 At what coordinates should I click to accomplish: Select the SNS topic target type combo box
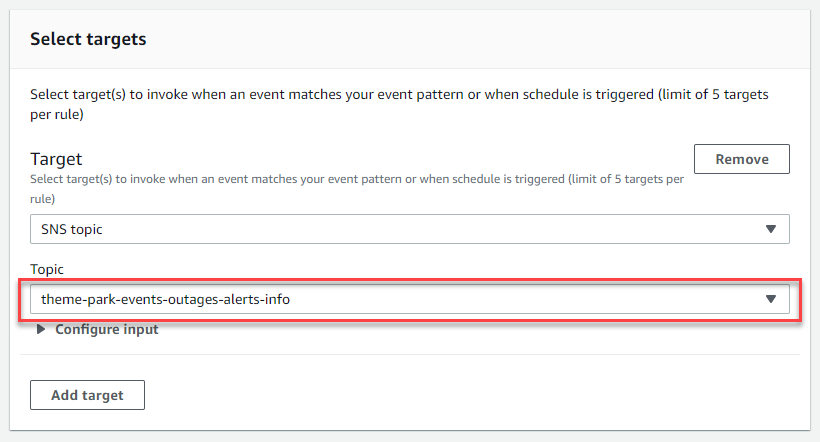click(x=409, y=229)
